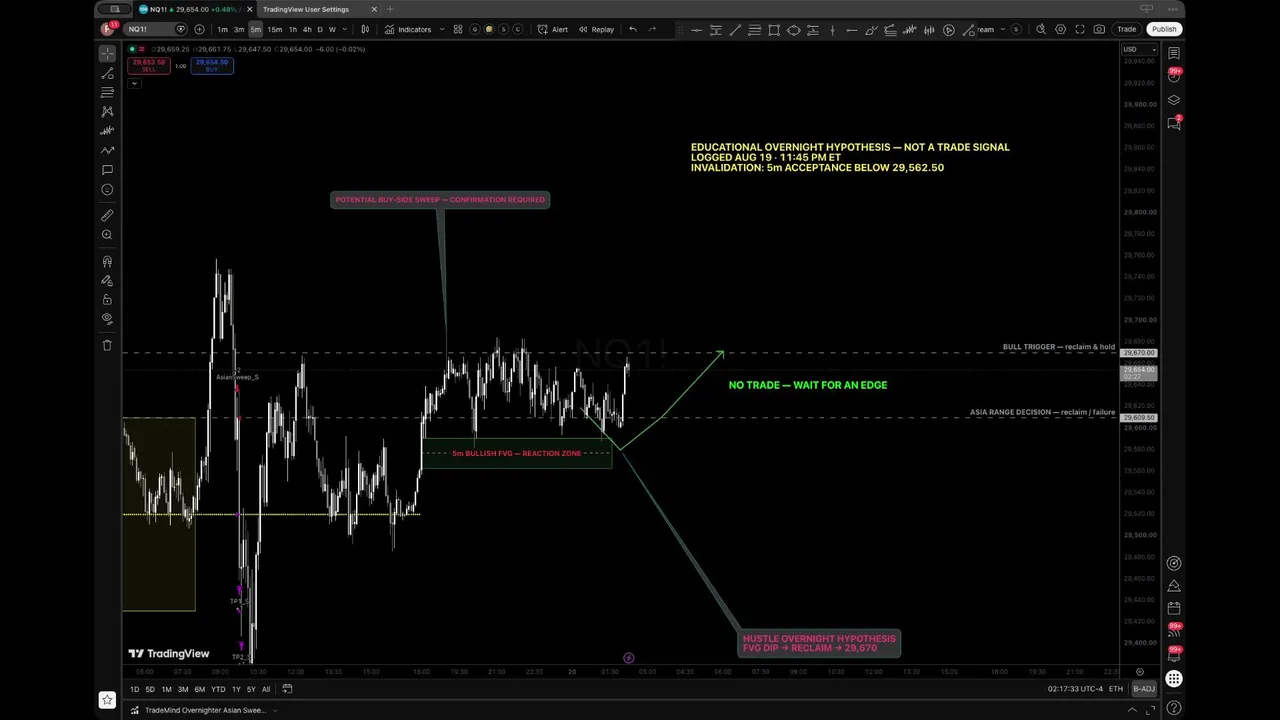Select the YTD date range
The width and height of the screenshot is (1280, 720).
coord(218,689)
